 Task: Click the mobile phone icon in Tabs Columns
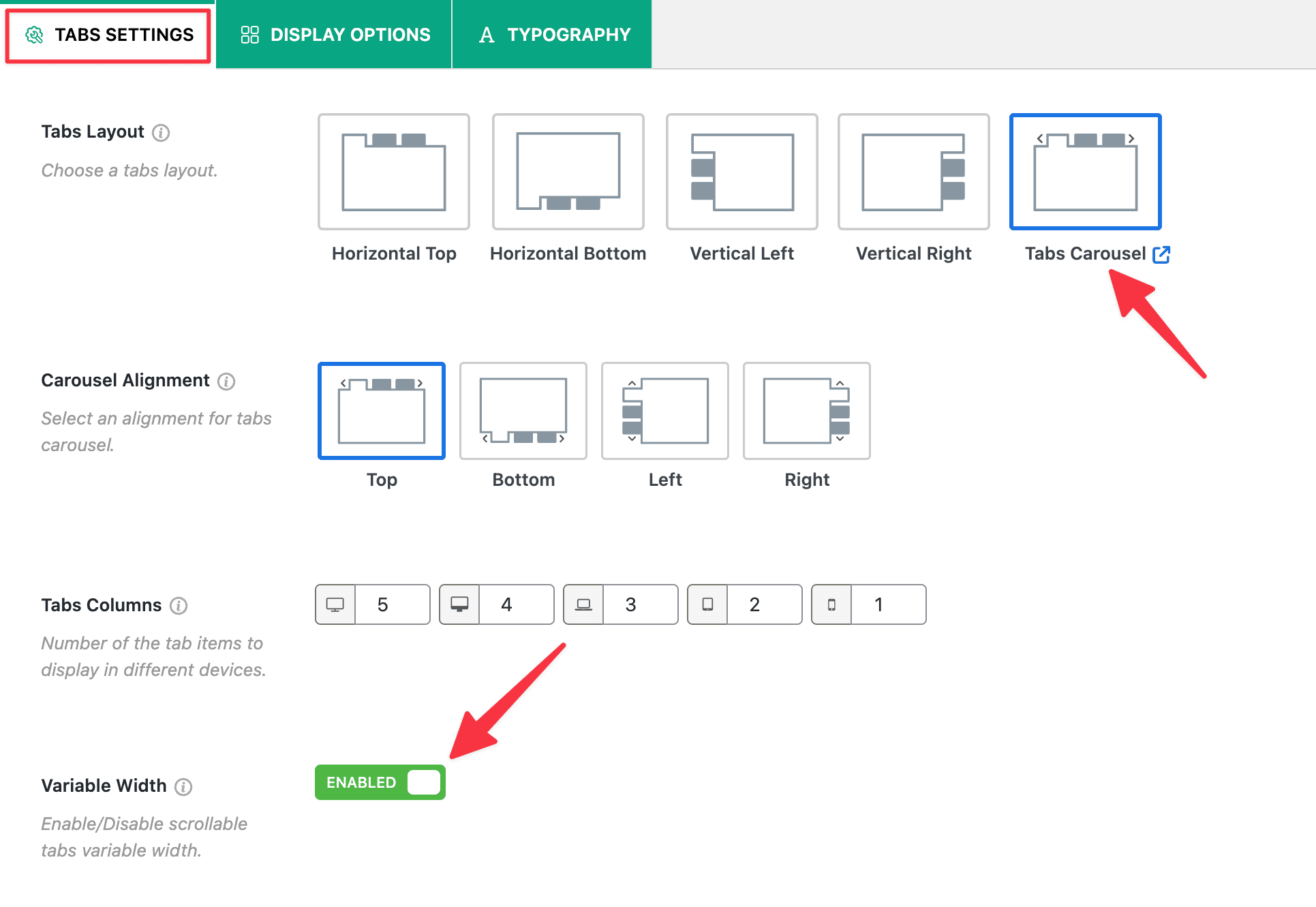[832, 604]
